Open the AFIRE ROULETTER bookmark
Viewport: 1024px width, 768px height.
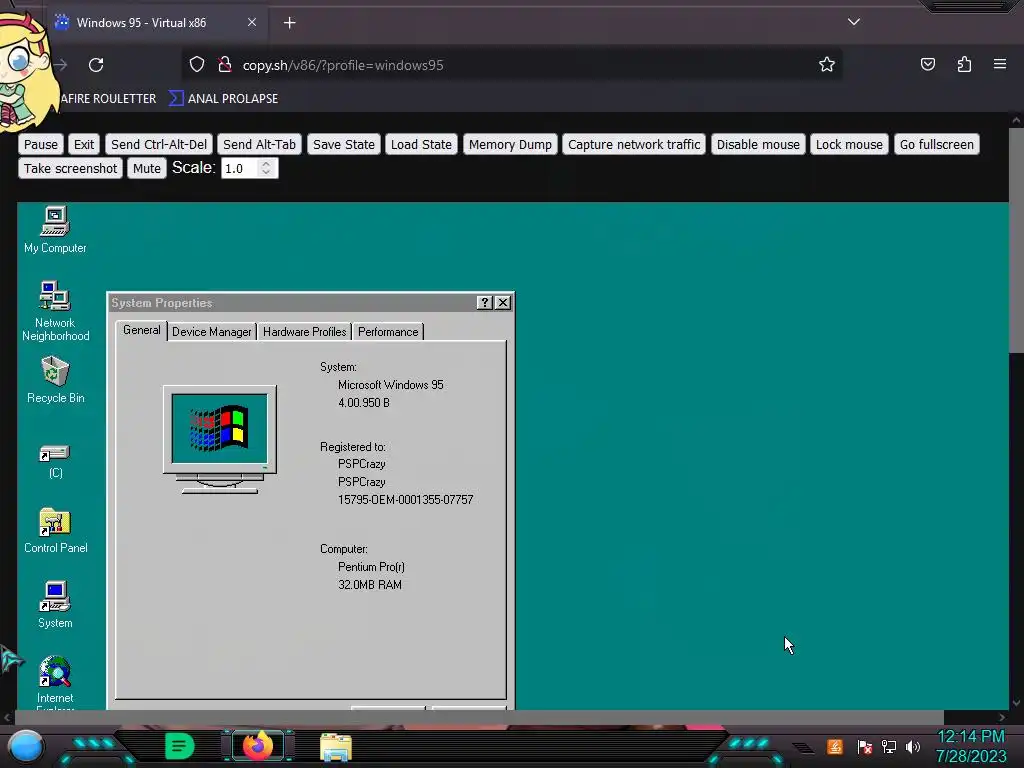click(108, 99)
